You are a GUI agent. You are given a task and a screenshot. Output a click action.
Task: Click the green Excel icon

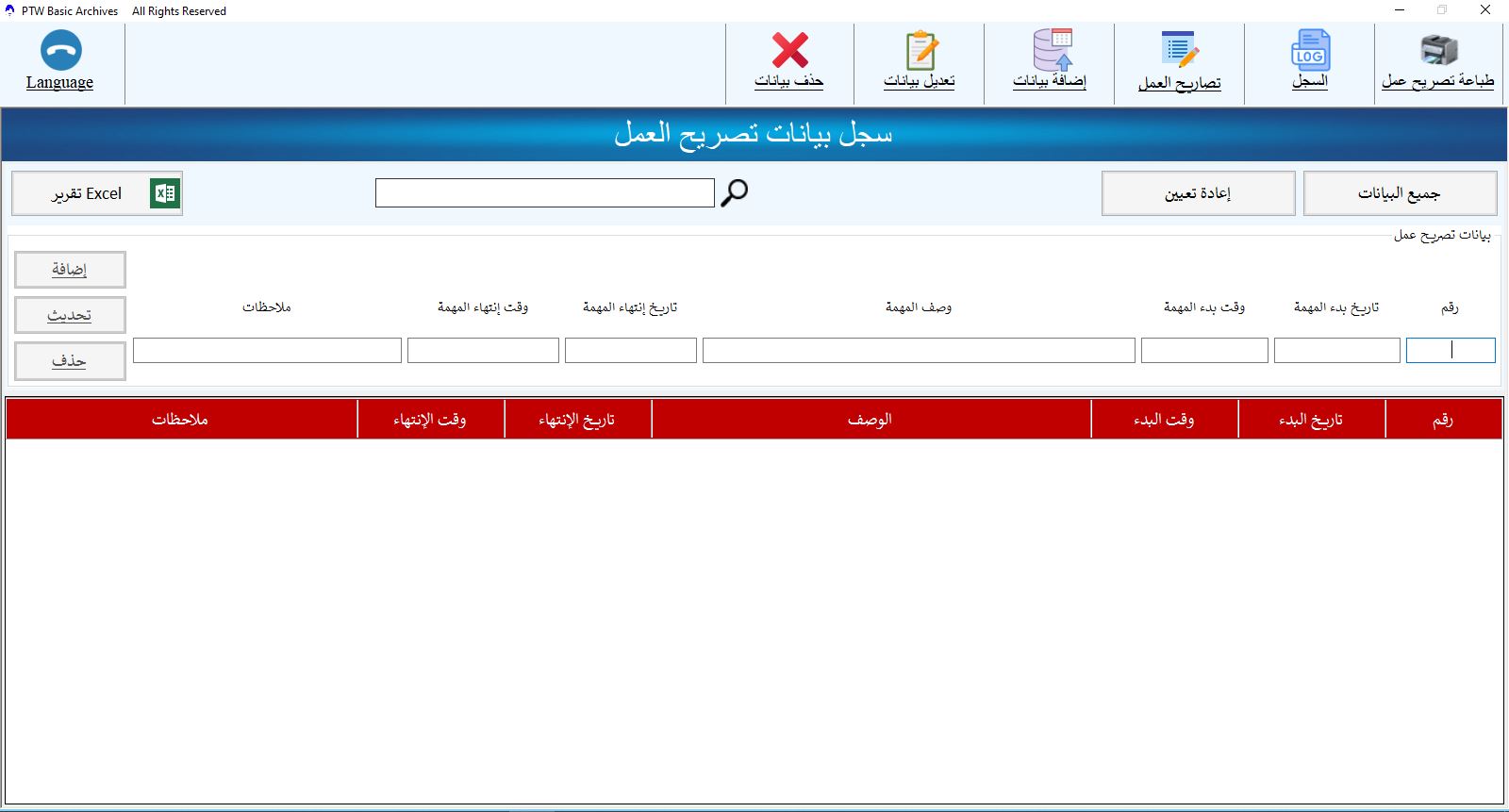(164, 193)
